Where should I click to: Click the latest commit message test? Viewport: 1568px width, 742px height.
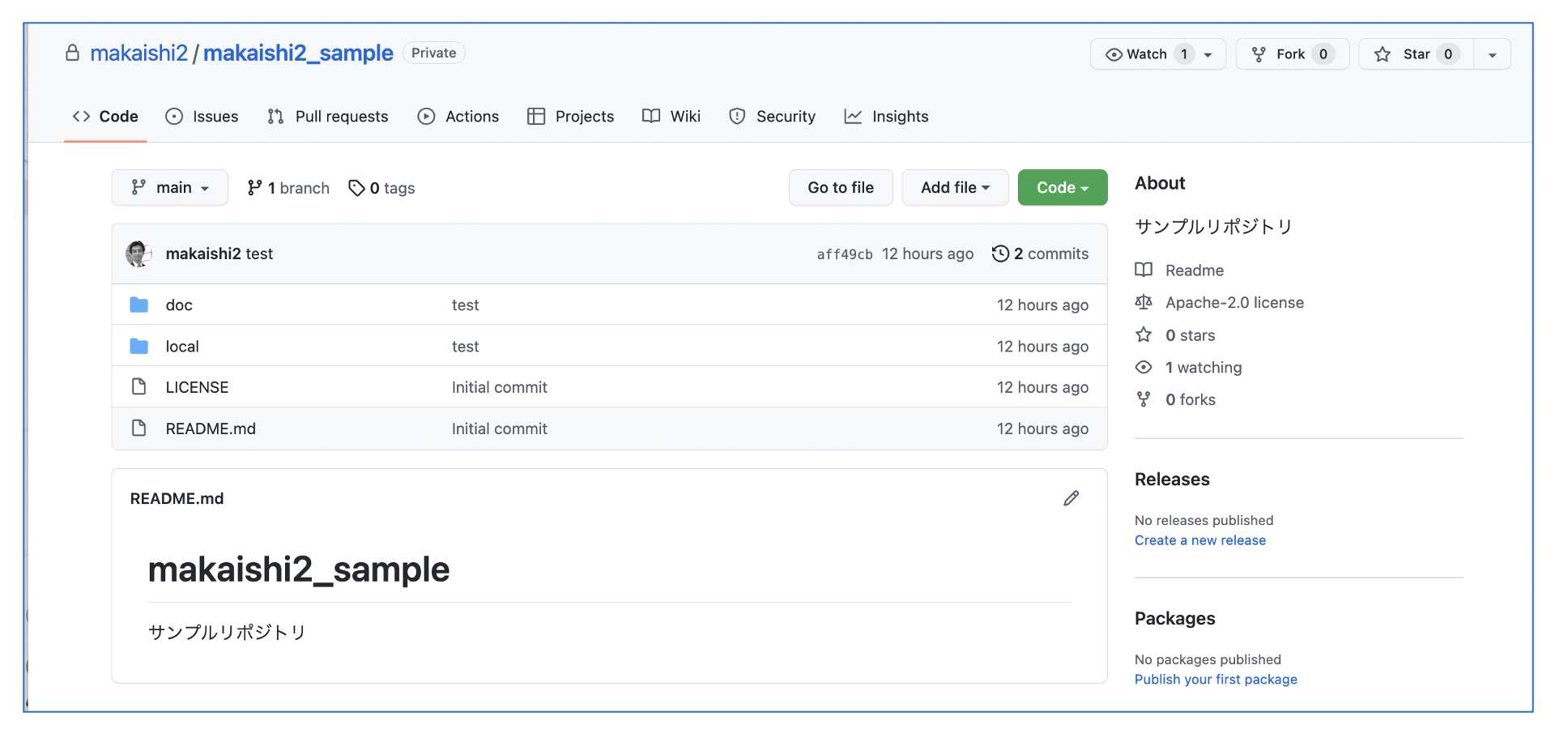pyautogui.click(x=260, y=254)
